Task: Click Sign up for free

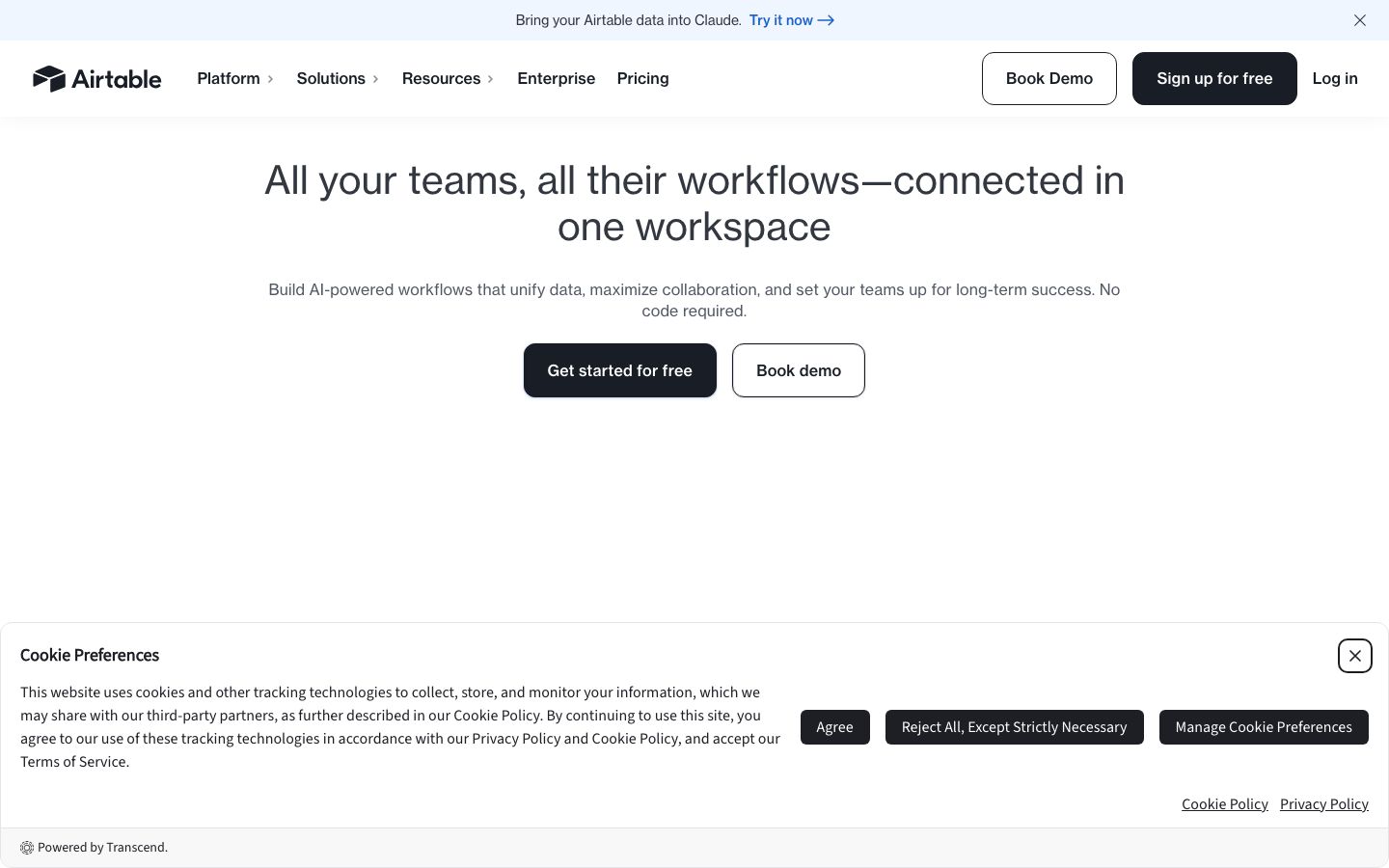Action: 1214,78
